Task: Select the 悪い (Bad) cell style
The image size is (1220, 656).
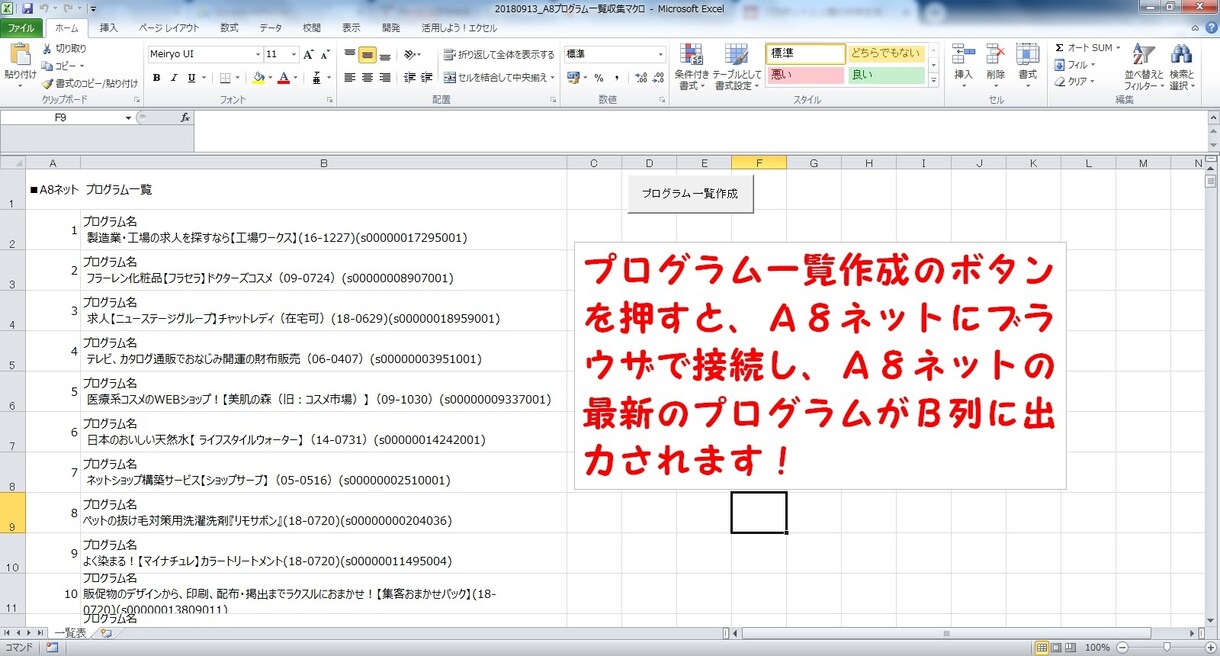Action: point(806,75)
